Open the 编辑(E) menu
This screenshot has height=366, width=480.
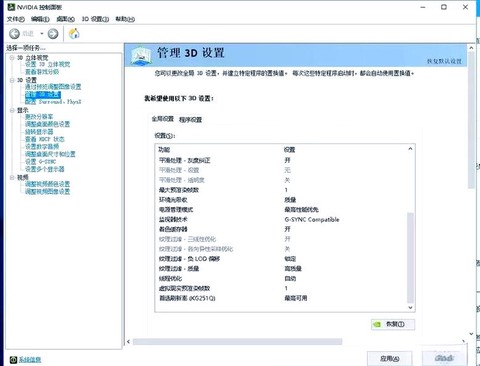[40, 19]
